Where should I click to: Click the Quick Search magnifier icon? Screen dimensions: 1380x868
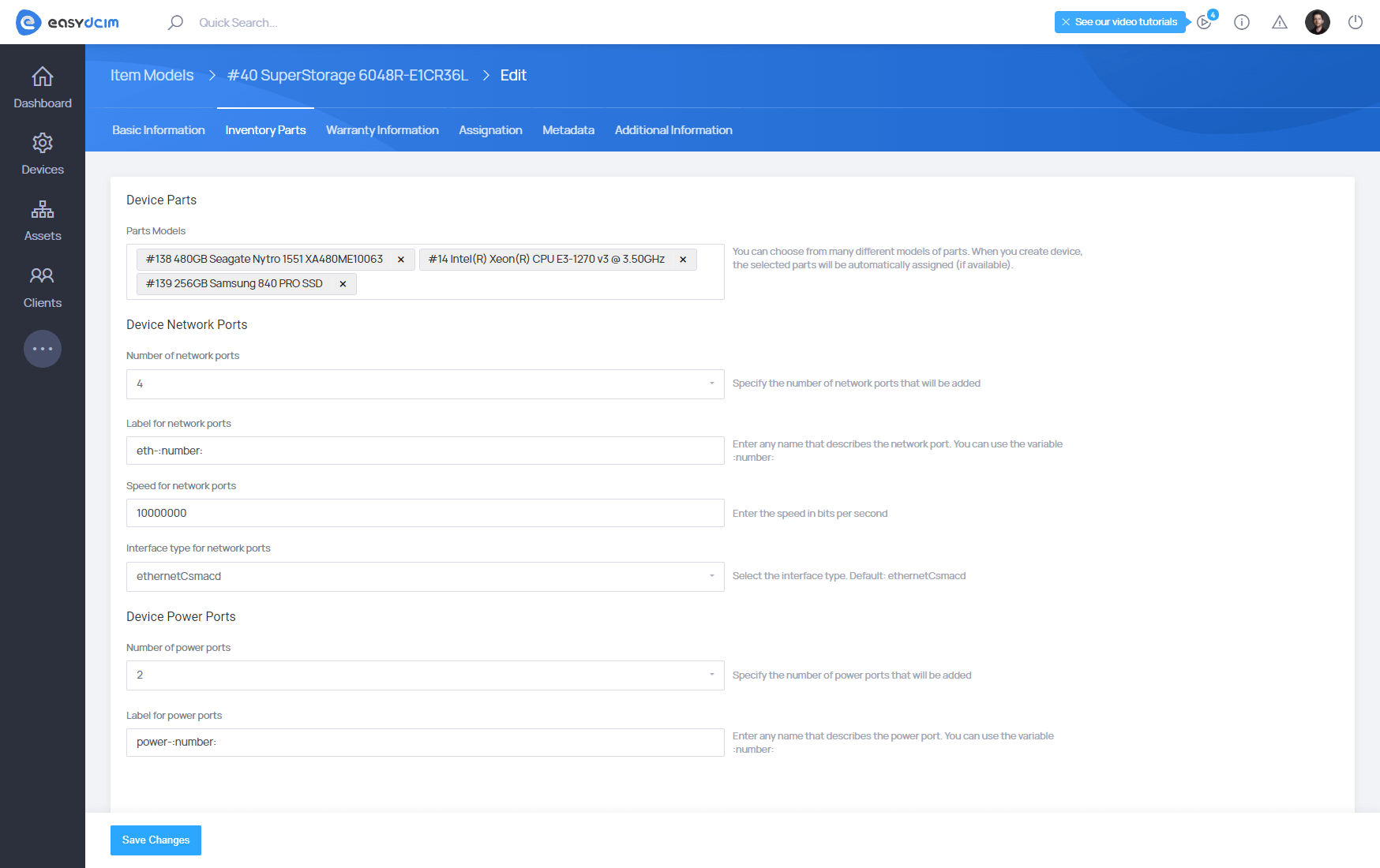[175, 22]
